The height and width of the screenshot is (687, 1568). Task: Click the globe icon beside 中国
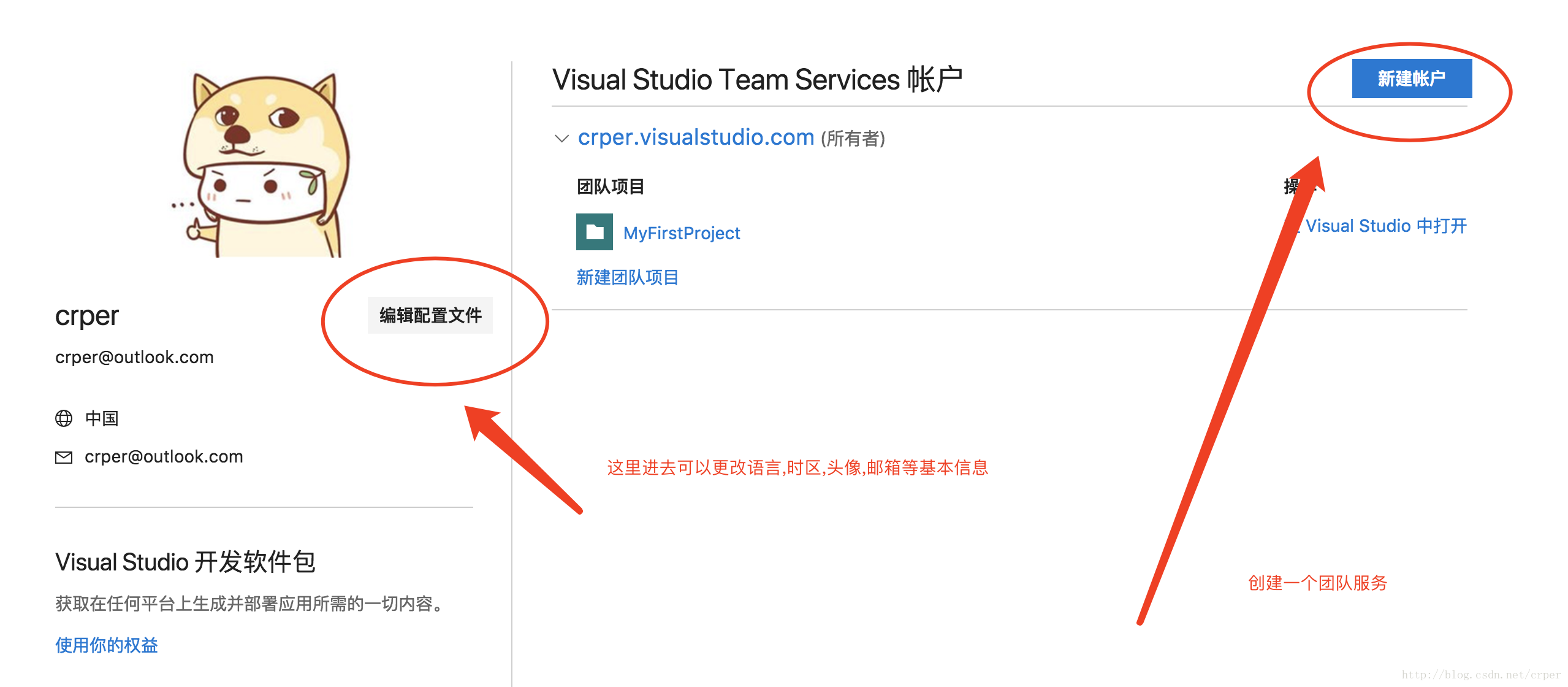click(x=64, y=418)
